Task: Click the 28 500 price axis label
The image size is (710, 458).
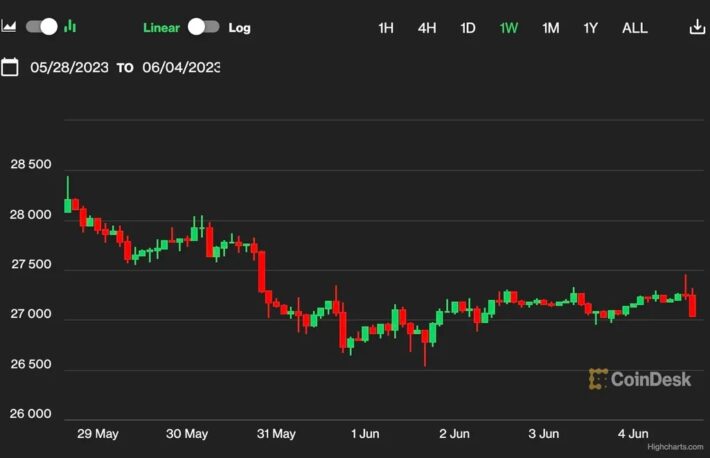Action: coord(31,164)
